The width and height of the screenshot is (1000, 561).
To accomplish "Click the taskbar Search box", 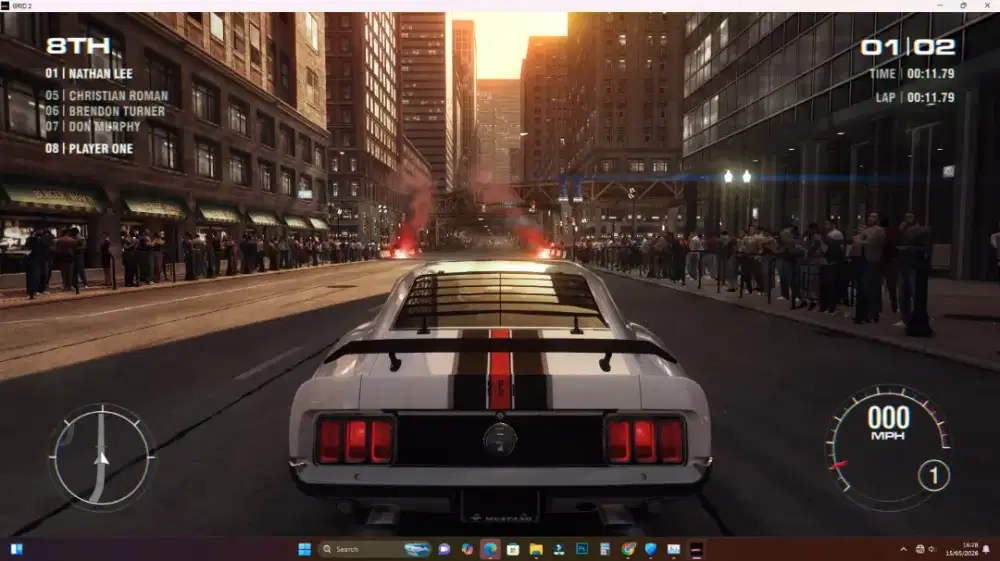I will point(375,549).
